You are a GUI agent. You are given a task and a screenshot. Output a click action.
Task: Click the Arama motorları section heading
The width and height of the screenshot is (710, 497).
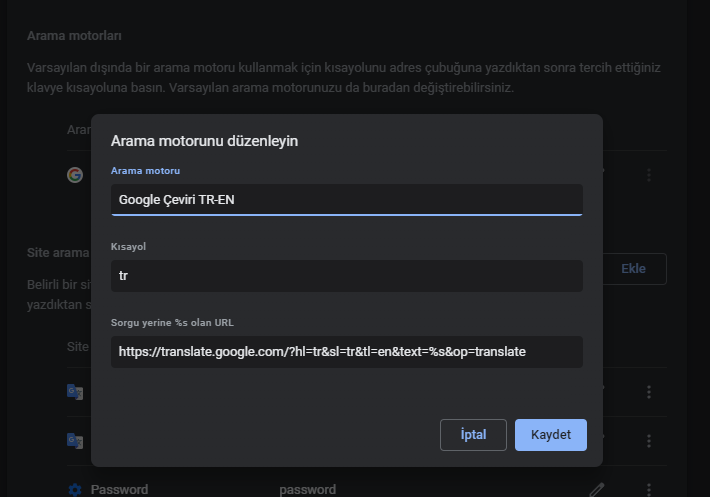(x=74, y=36)
